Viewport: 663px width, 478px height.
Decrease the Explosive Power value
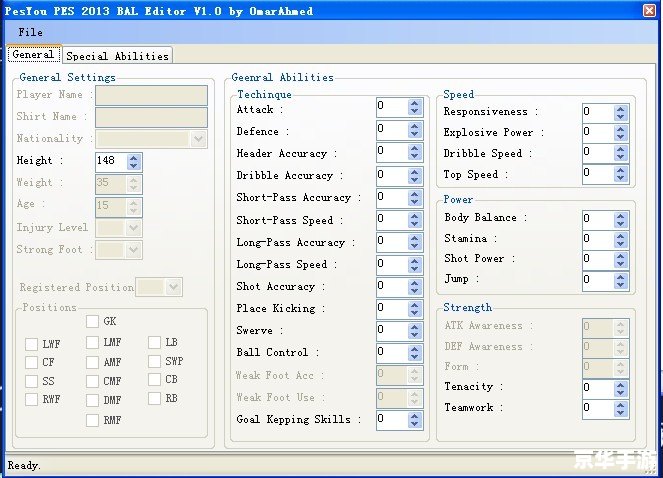point(620,137)
